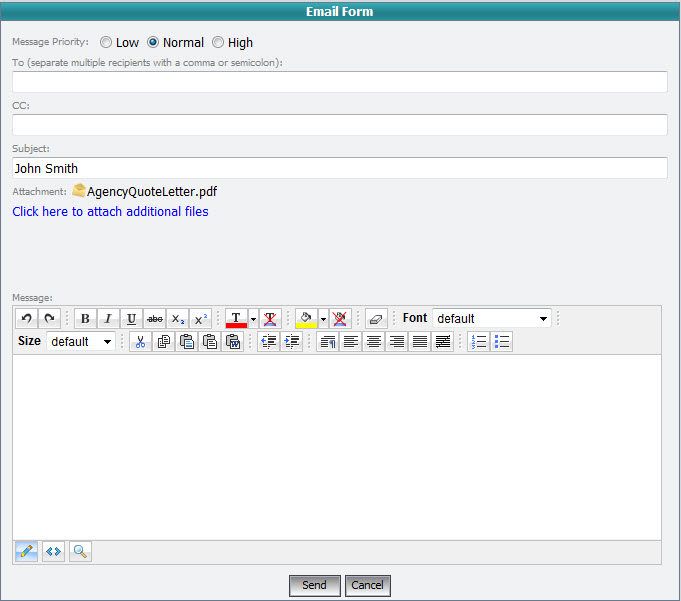Select Normal message priority
The width and height of the screenshot is (681, 601).
[153, 42]
